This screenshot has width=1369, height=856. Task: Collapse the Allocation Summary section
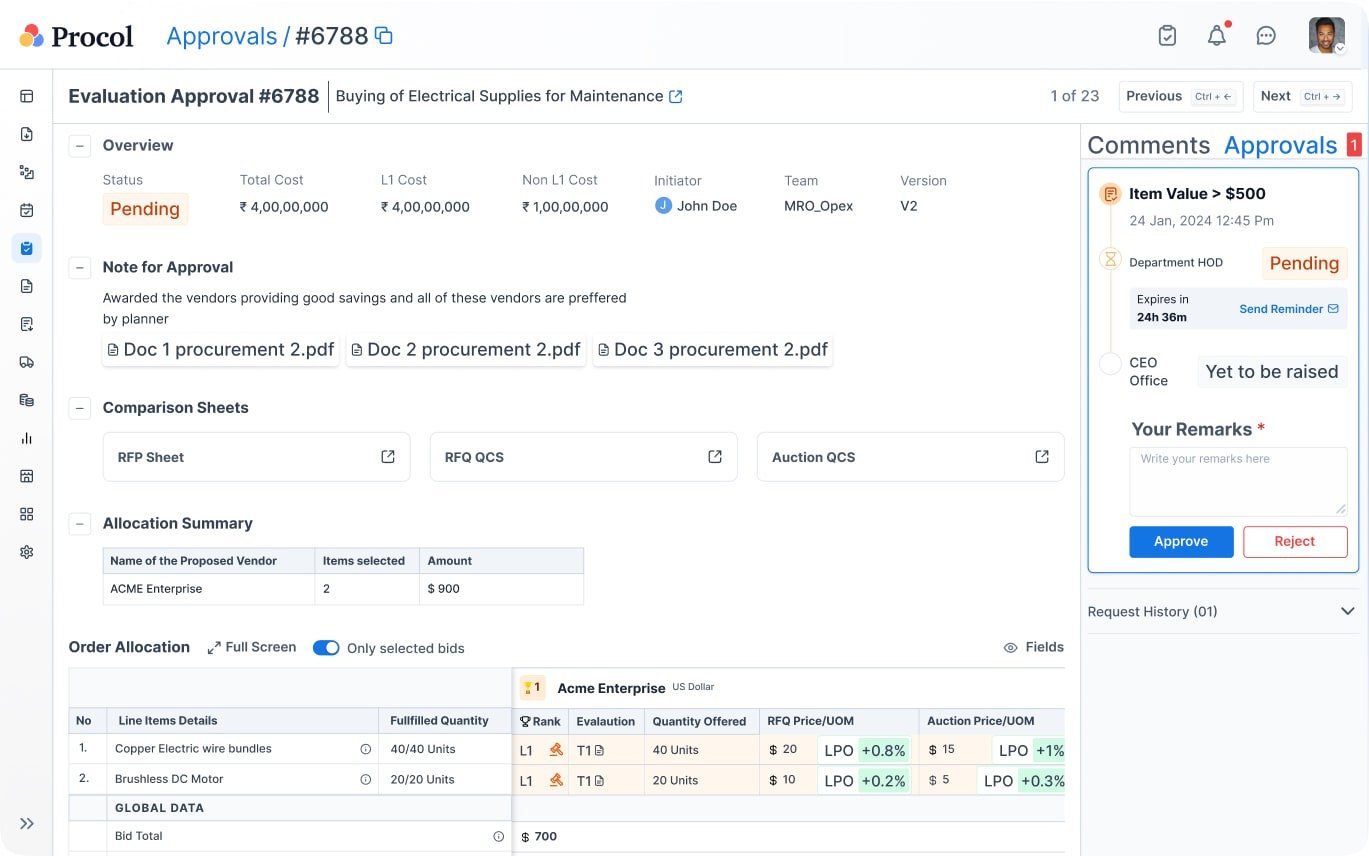click(x=79, y=524)
